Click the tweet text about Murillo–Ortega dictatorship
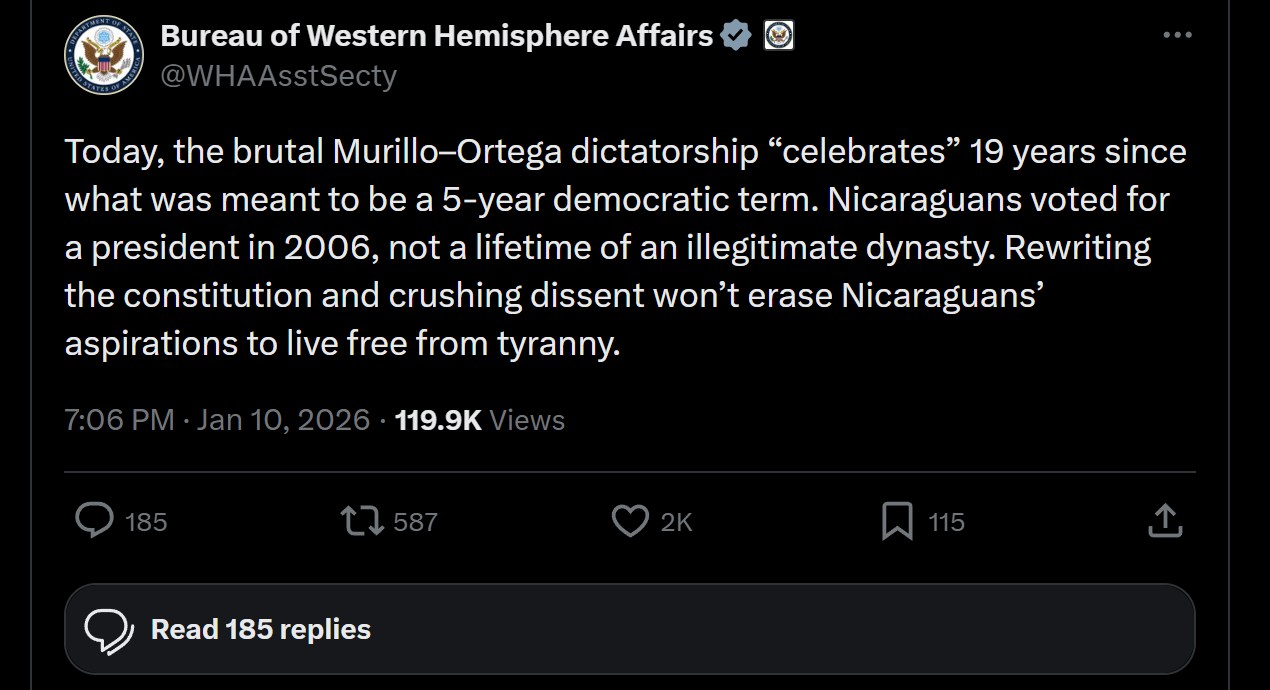The height and width of the screenshot is (690, 1270). (x=625, y=248)
